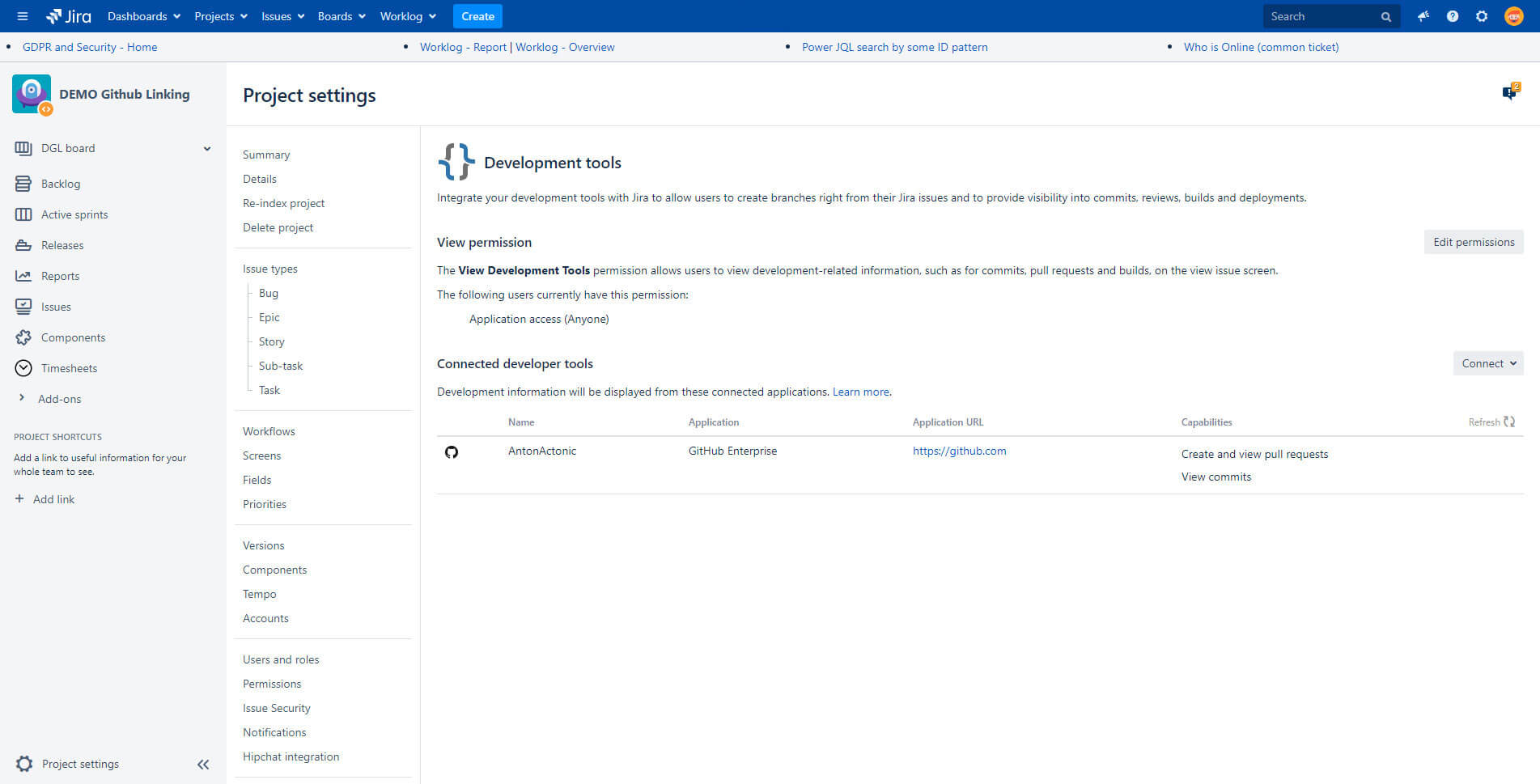Click the Development tools braces icon

(x=456, y=162)
